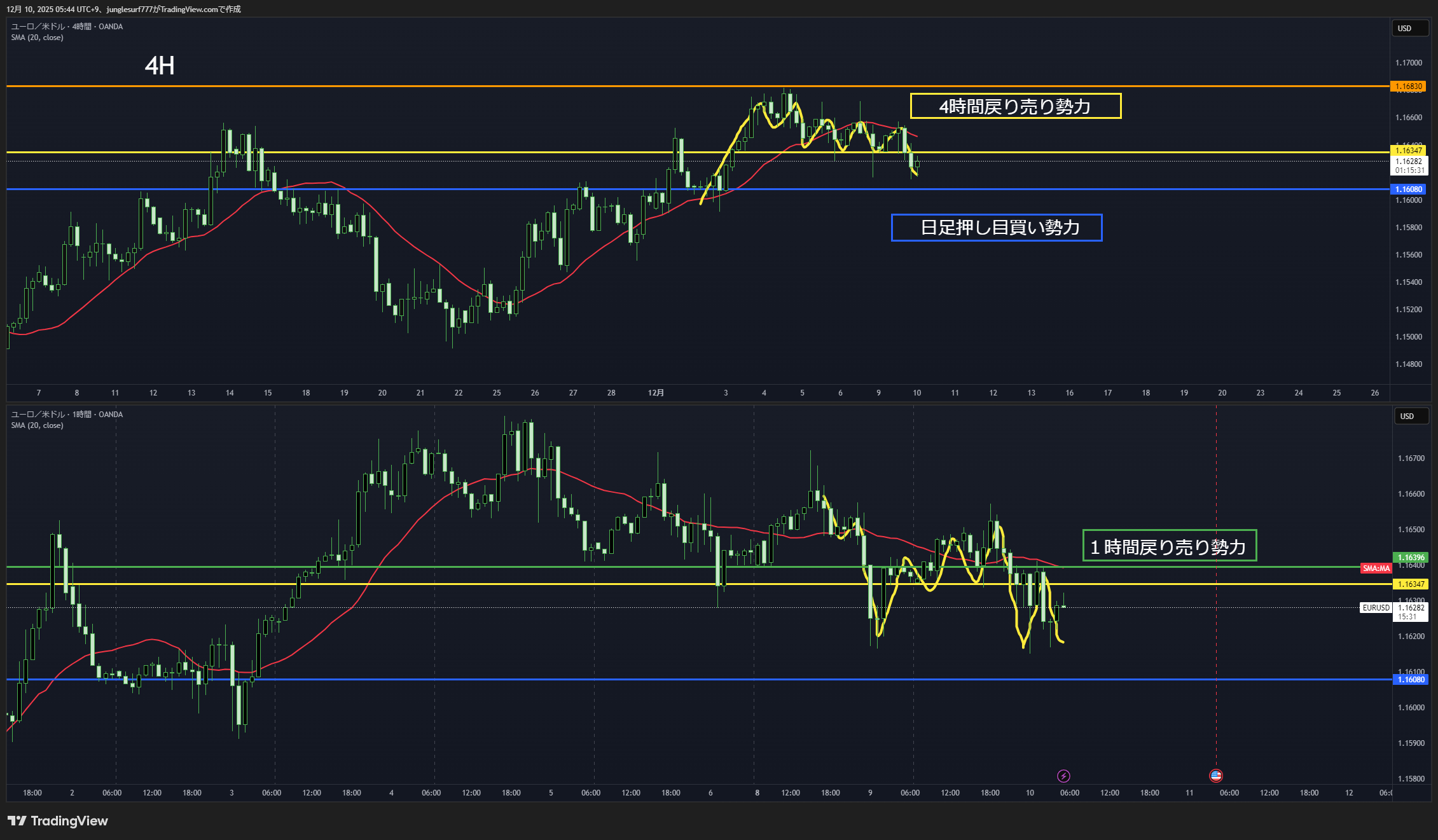
Task: Click the orange 1.16830 price tag
Action: pos(1408,86)
